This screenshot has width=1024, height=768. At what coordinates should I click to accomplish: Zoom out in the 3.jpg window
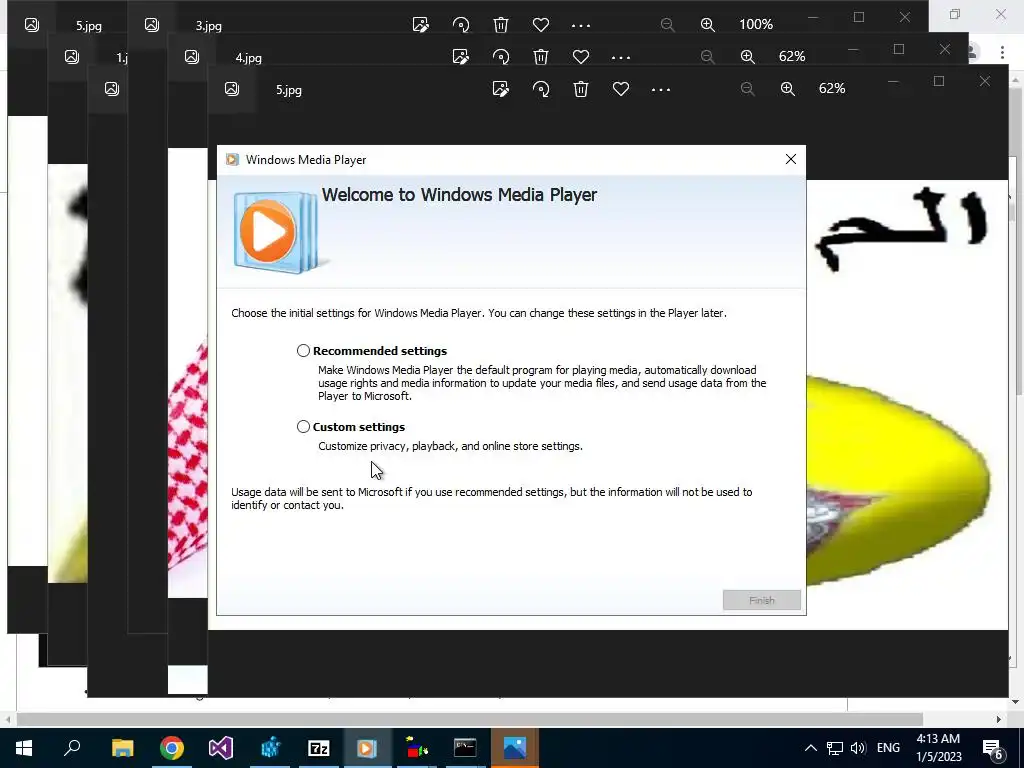[x=667, y=25]
